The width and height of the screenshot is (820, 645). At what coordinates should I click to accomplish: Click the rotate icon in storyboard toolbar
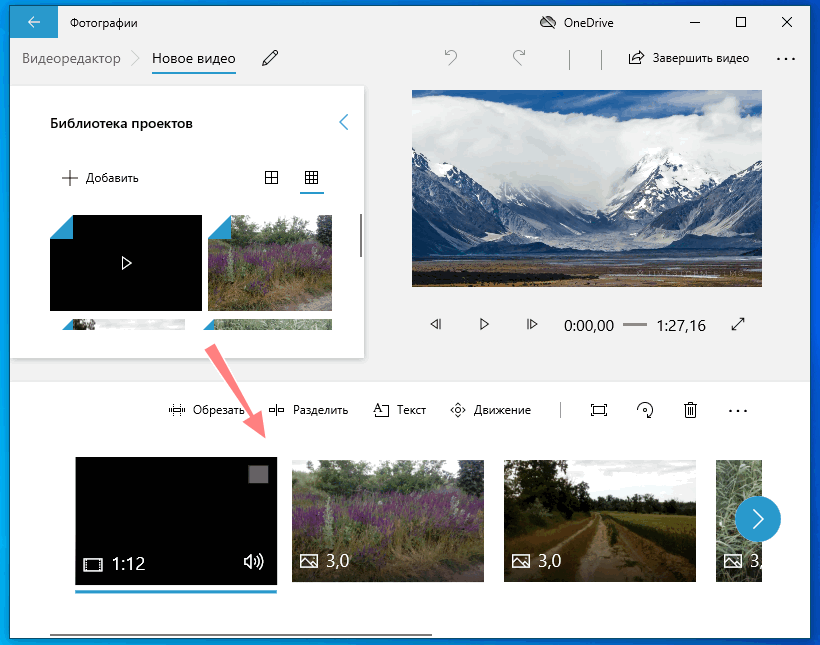(x=645, y=410)
